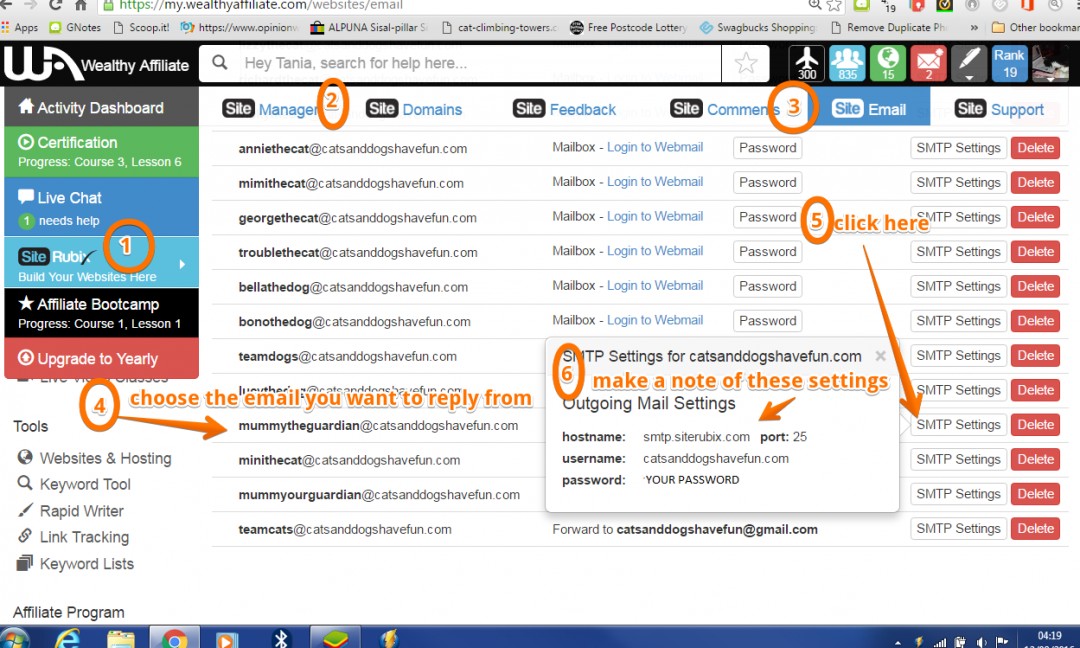Close the SMTP Settings popup

pyautogui.click(x=880, y=356)
